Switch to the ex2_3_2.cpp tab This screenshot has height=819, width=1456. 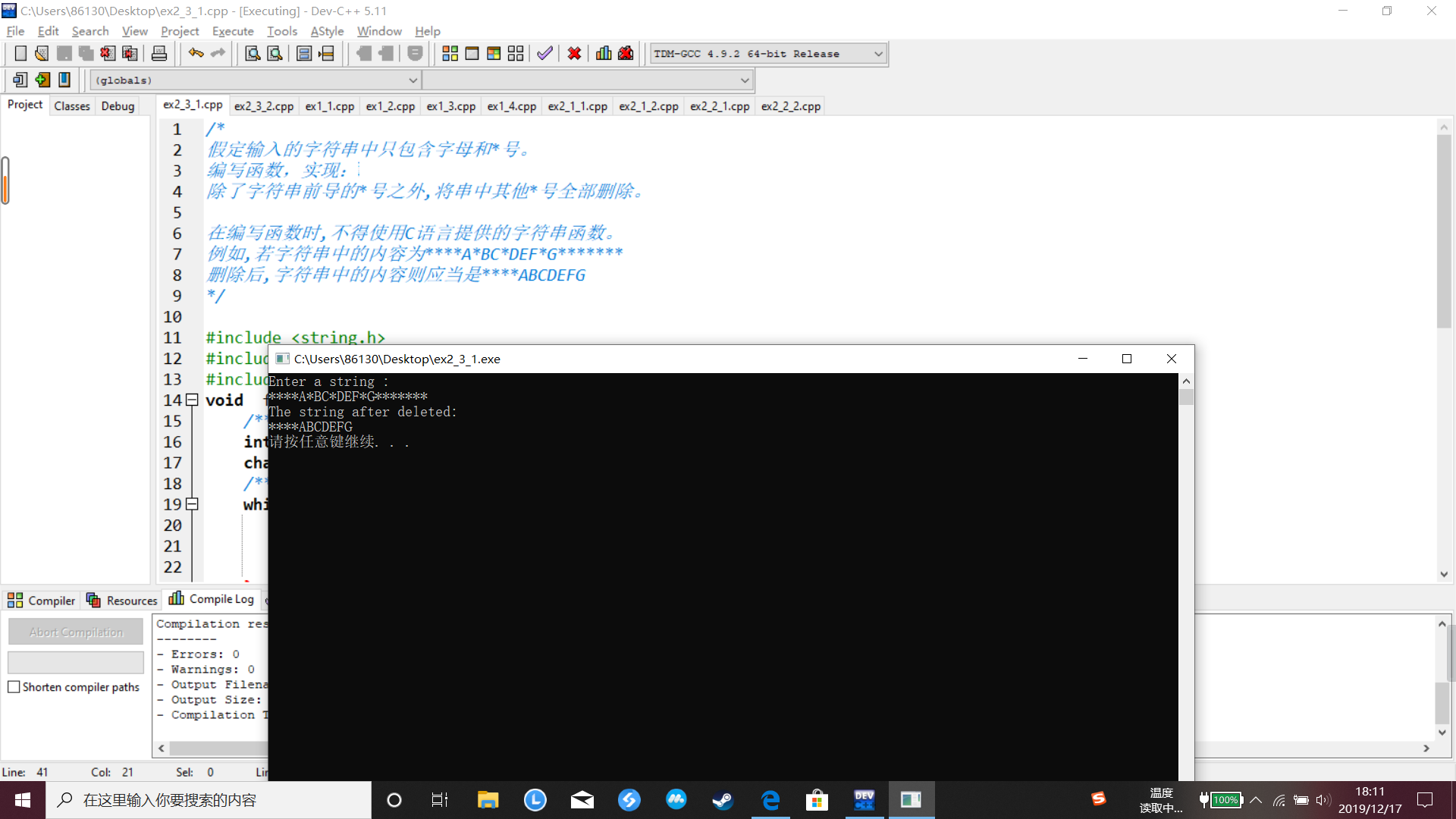click(263, 106)
